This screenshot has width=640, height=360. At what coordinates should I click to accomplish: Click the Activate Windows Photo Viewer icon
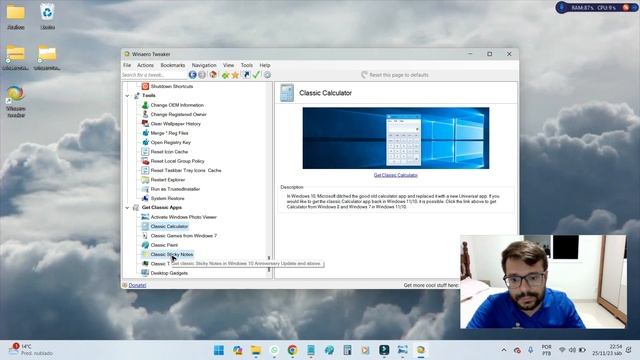[145, 217]
